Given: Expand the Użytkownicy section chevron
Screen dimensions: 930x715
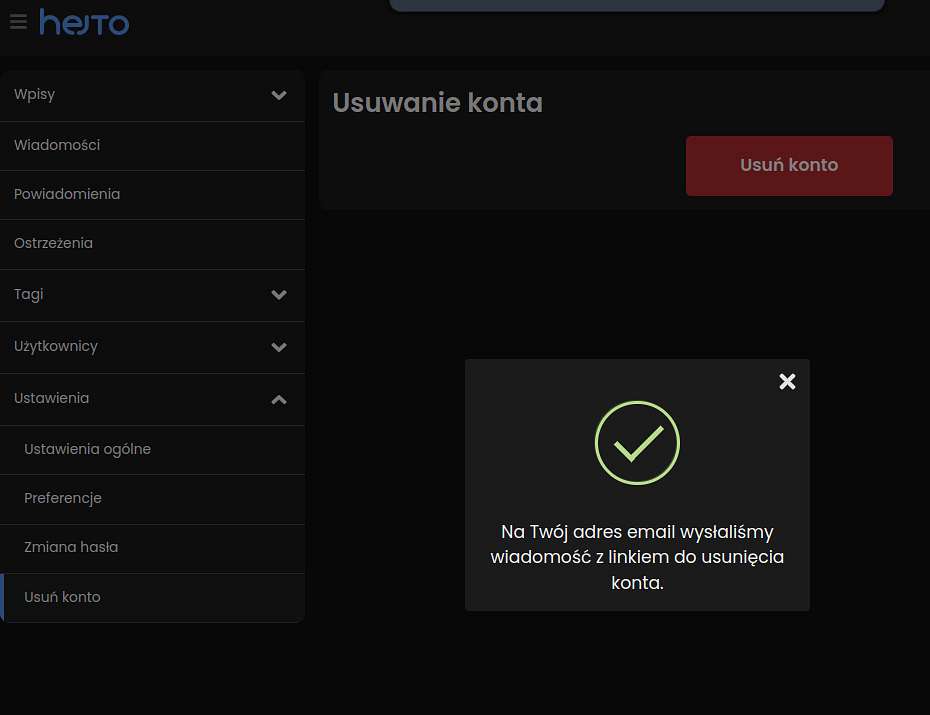Looking at the screenshot, I should tap(279, 347).
